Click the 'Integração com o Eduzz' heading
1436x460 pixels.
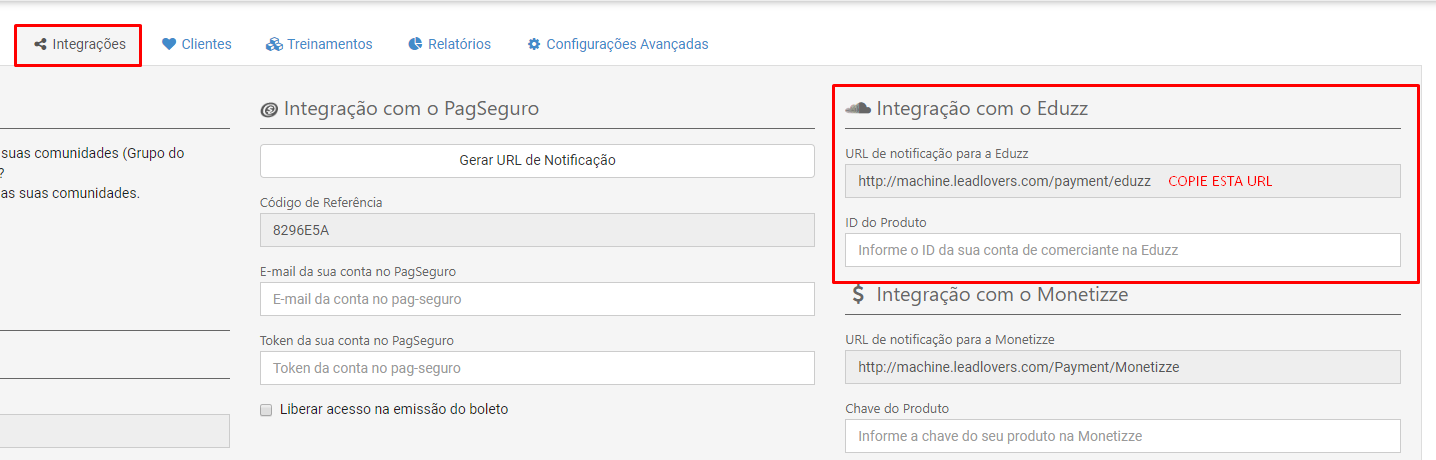click(982, 108)
